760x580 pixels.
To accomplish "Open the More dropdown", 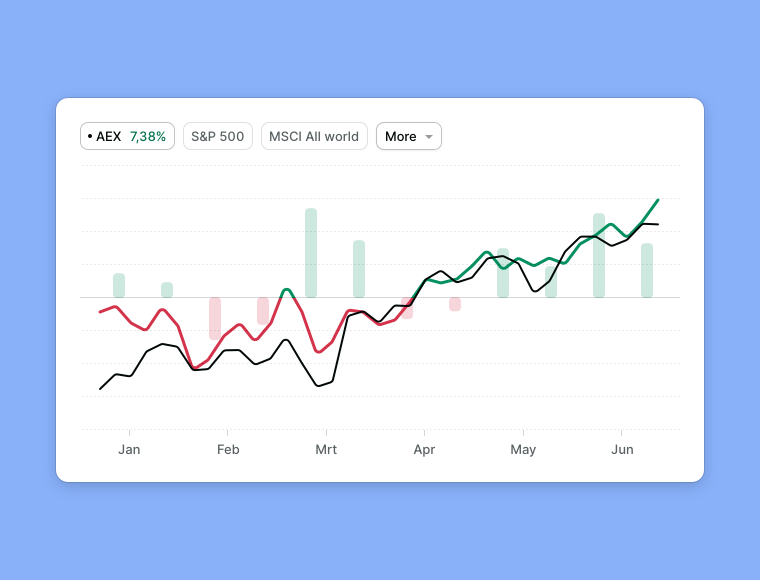I will pyautogui.click(x=408, y=136).
